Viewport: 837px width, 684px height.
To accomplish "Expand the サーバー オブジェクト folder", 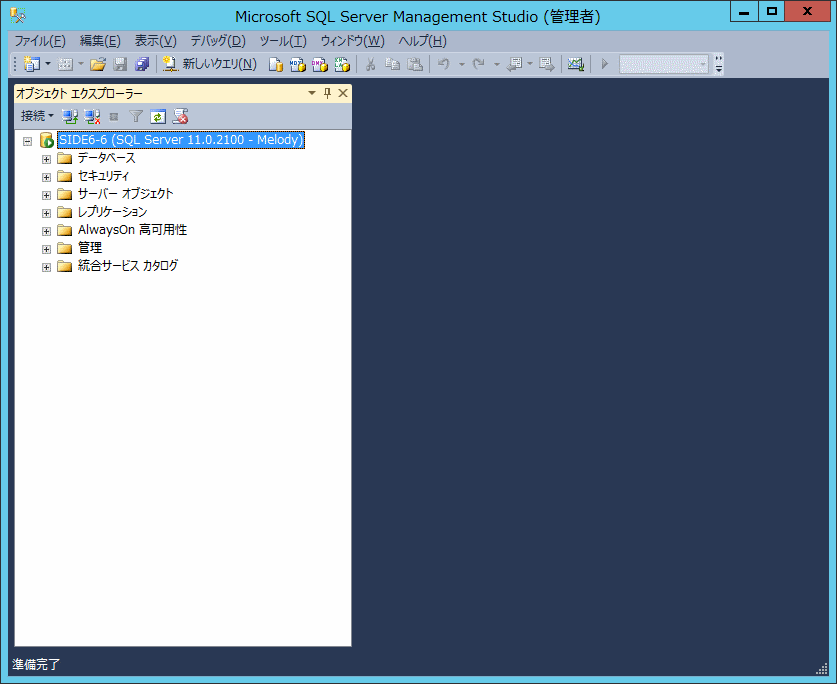I will pyautogui.click(x=46, y=195).
